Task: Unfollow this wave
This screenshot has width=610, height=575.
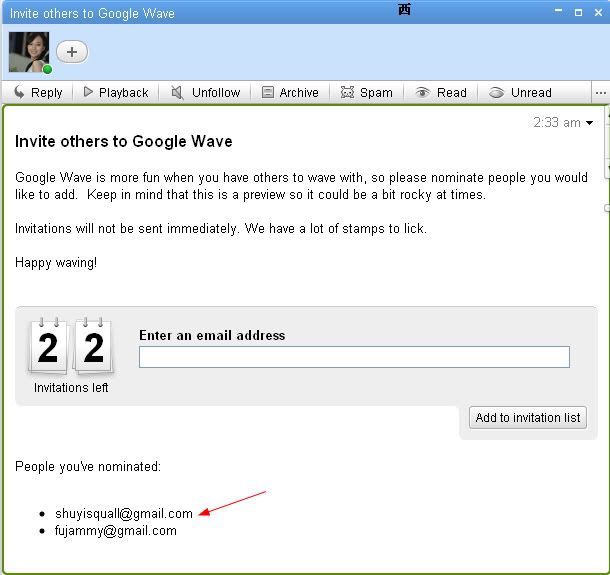Action: 206,93
